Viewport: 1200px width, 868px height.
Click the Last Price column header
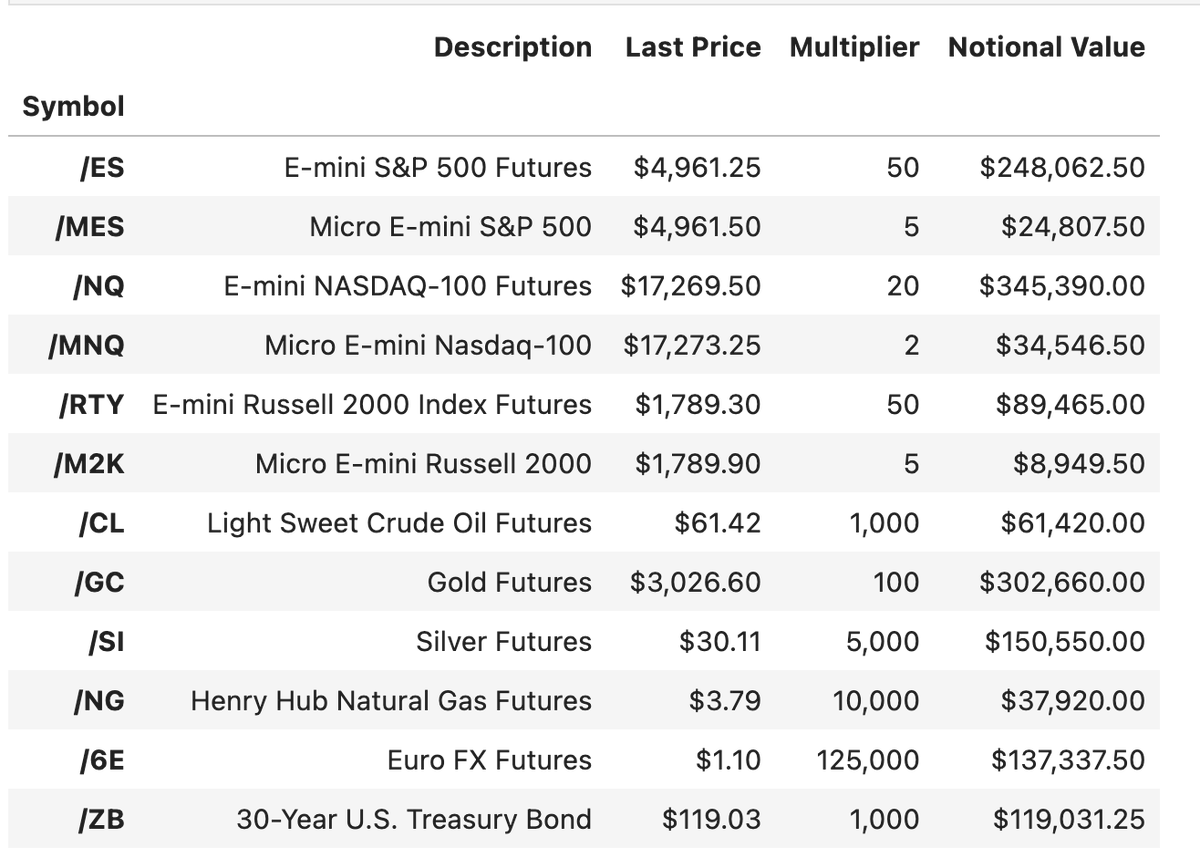click(x=693, y=47)
